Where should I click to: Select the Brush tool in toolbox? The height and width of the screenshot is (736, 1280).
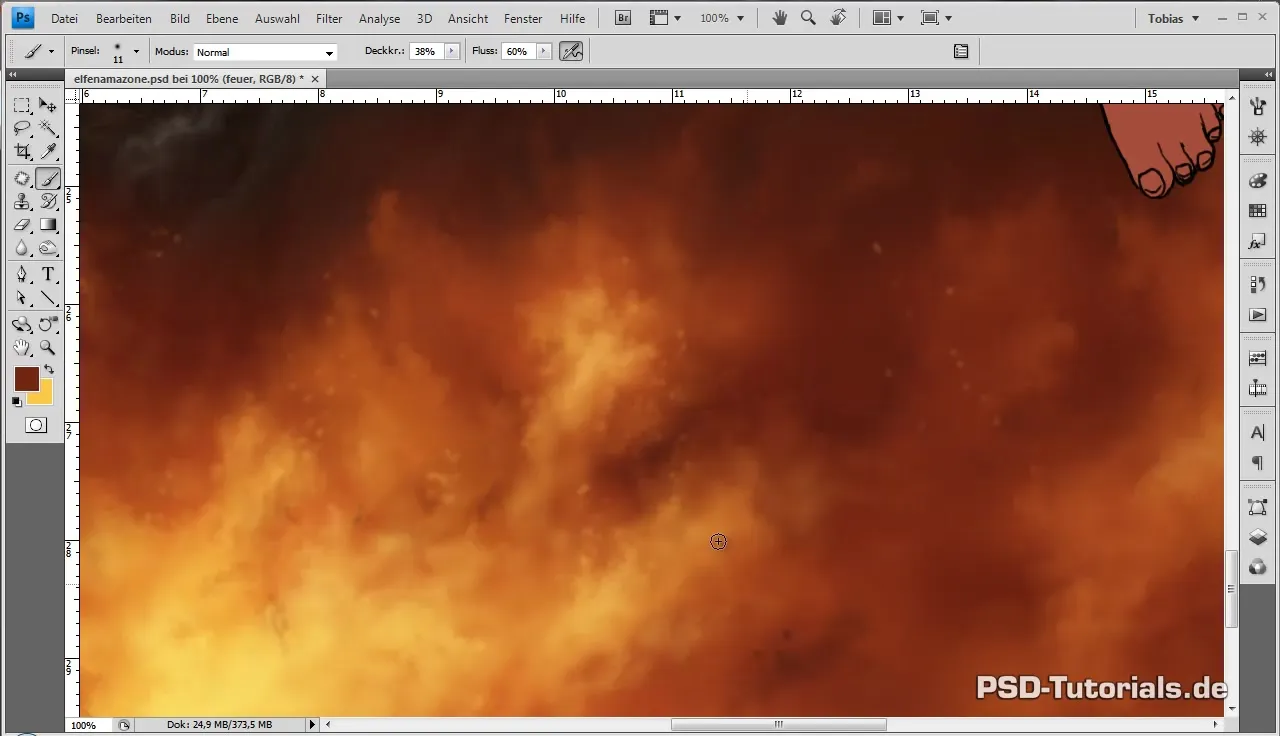(x=47, y=178)
